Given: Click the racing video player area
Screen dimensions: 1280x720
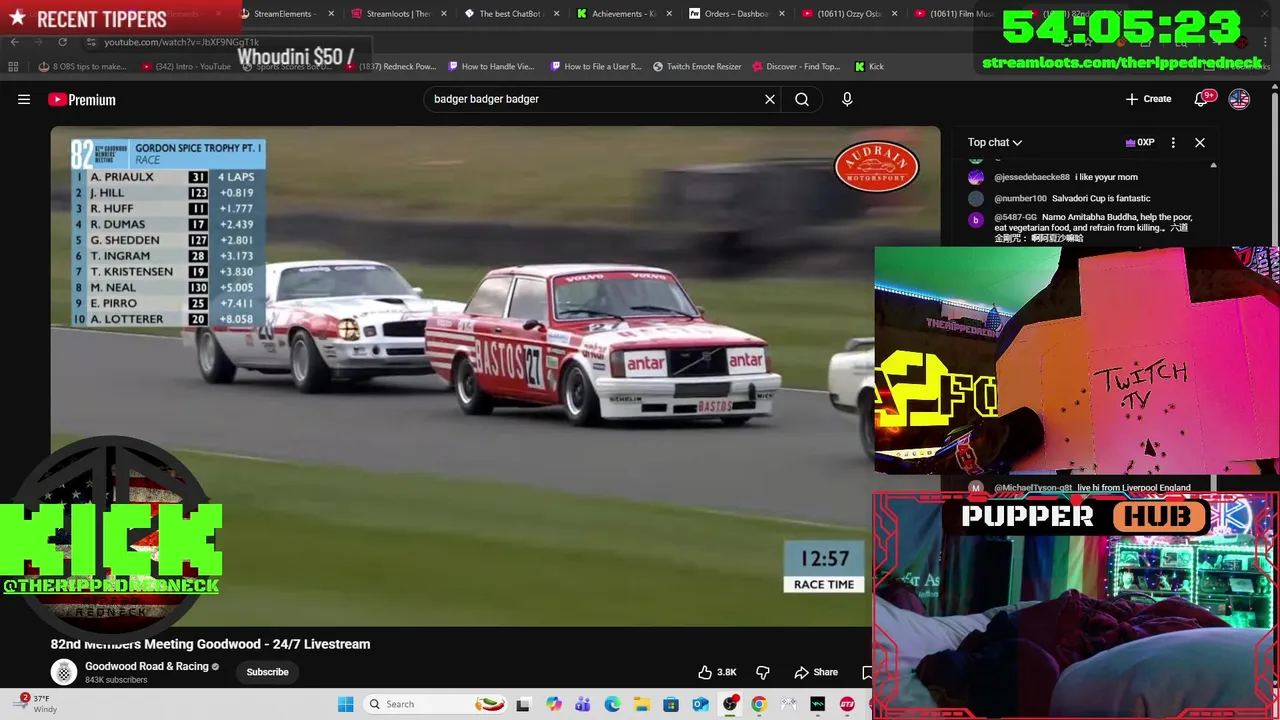Looking at the screenshot, I should pos(495,376).
